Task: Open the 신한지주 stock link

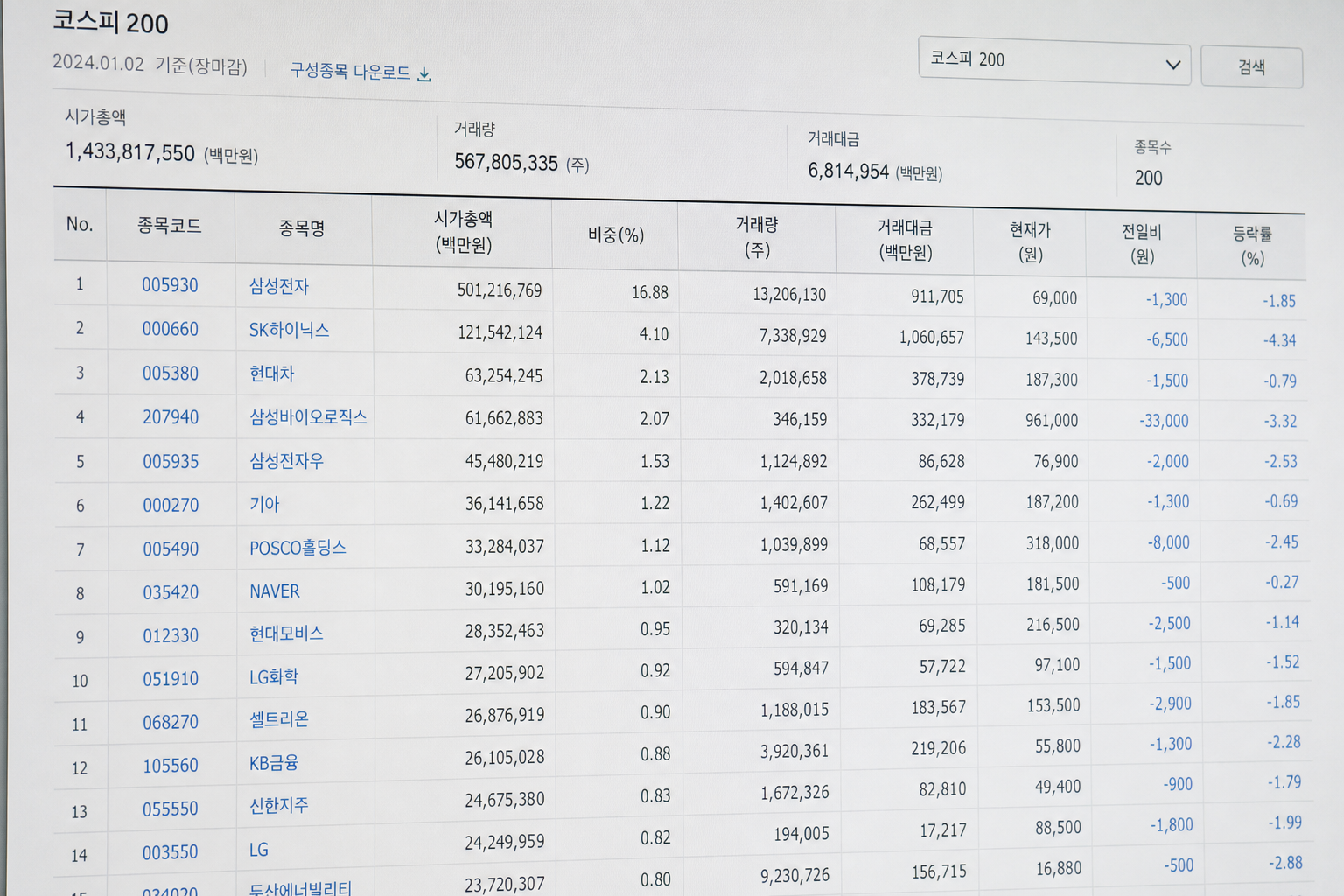Action: [279, 805]
